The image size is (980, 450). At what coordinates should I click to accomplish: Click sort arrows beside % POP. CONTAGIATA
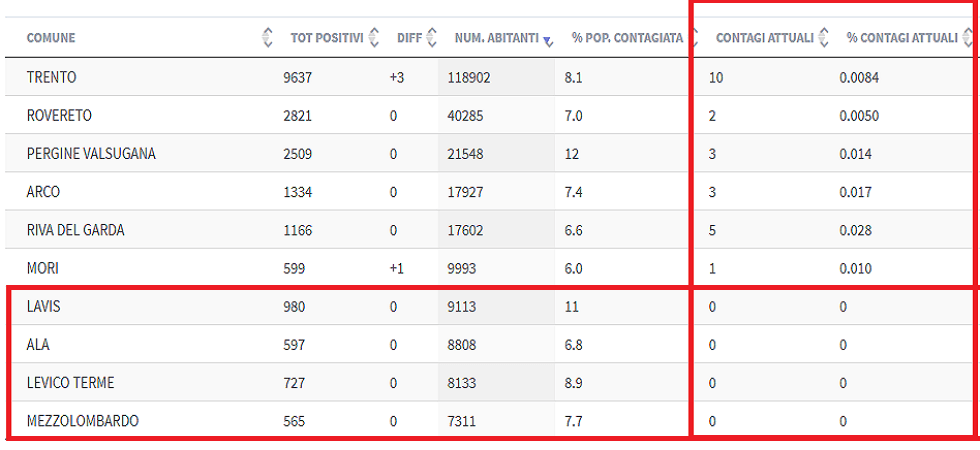[x=690, y=38]
